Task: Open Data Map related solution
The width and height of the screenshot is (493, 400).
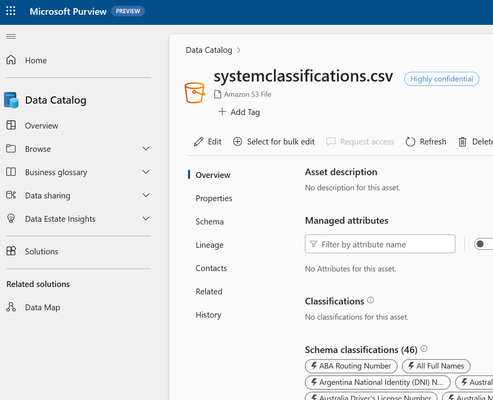Action: pos(42,307)
